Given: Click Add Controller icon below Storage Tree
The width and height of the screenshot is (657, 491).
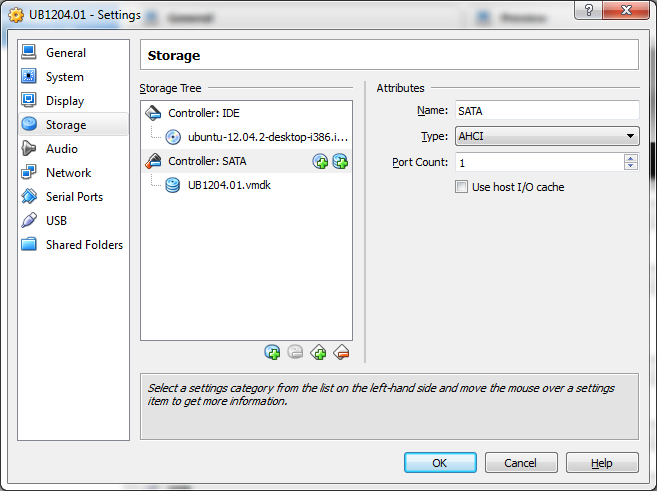Looking at the screenshot, I should point(318,352).
